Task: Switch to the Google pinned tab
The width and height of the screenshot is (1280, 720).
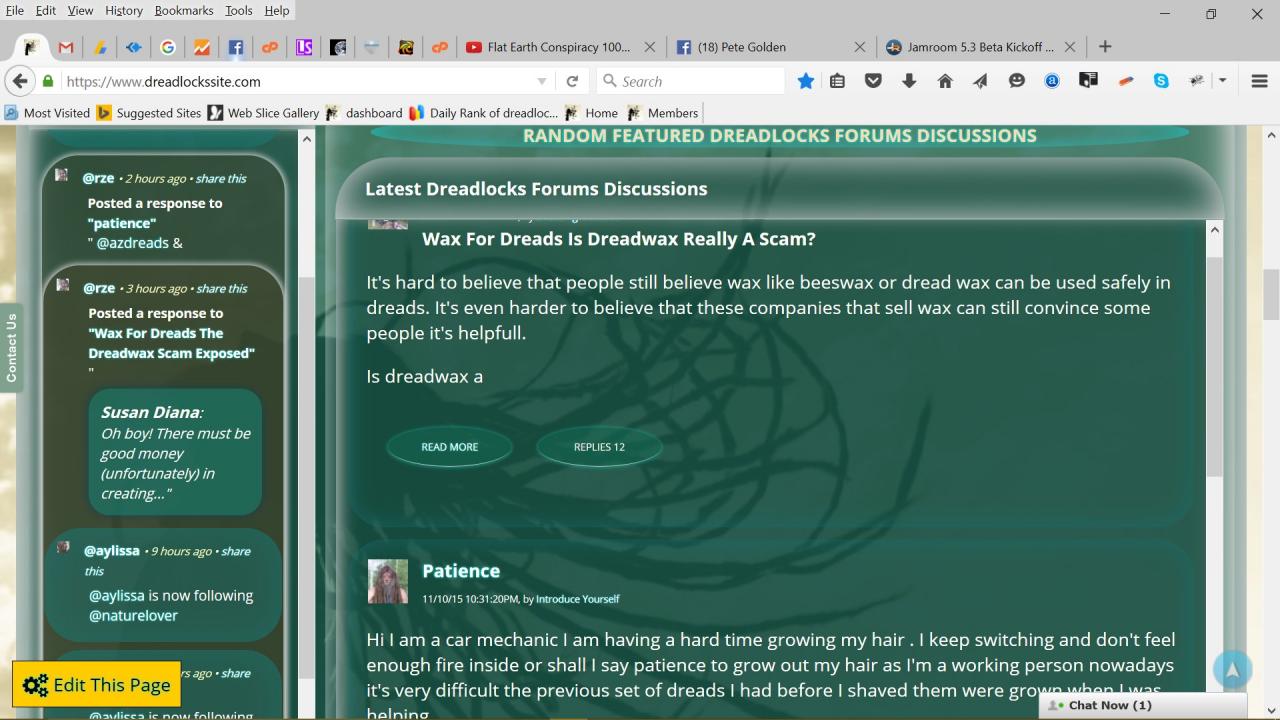Action: point(168,47)
